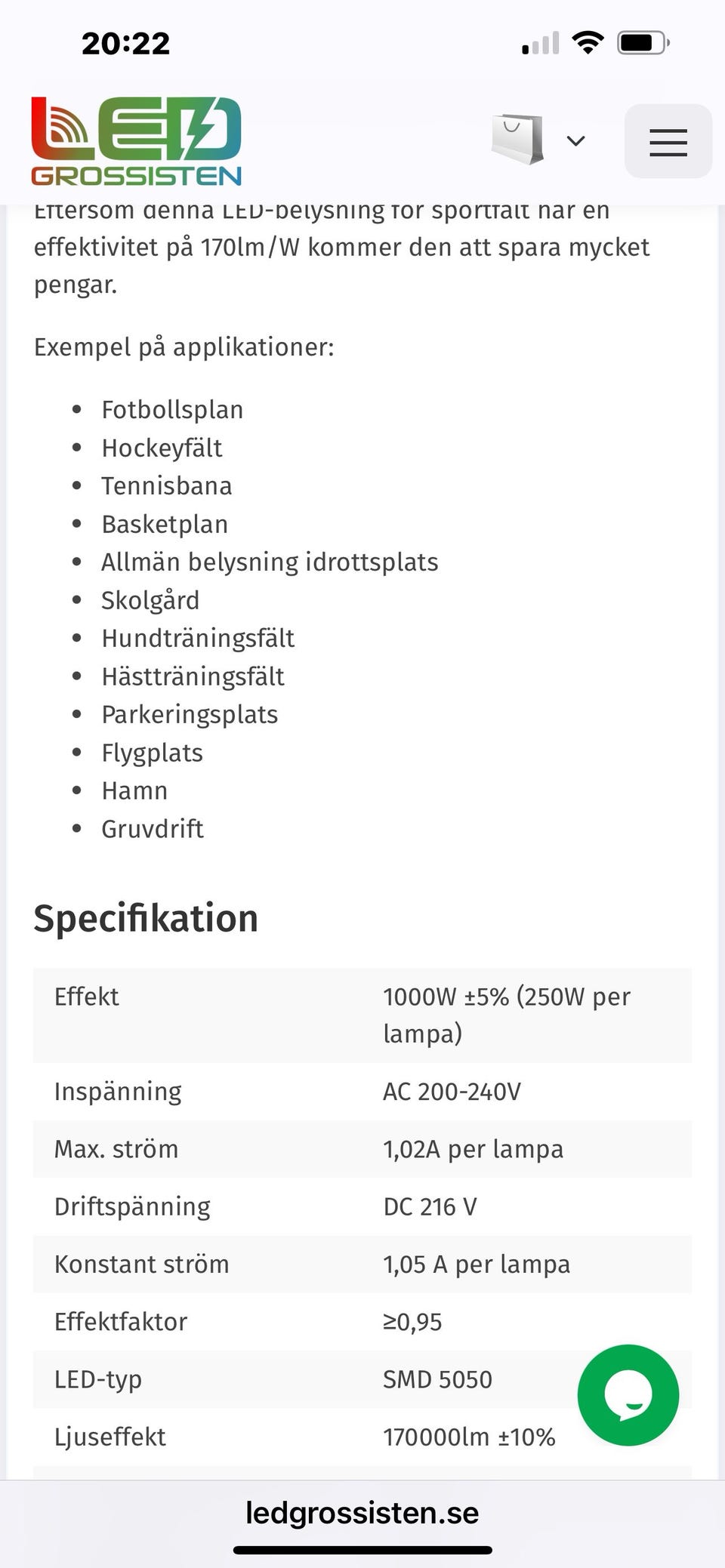Open the green chat bubble widget

point(628,1395)
